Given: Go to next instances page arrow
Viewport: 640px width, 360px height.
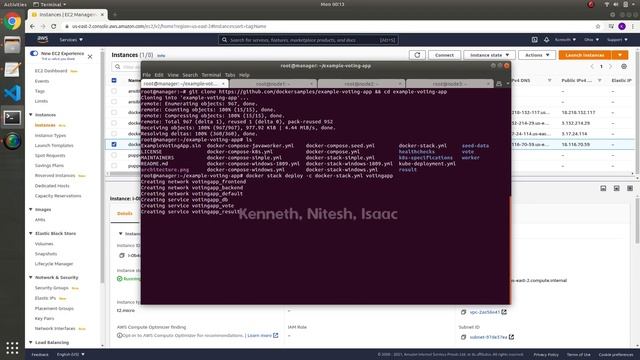Looking at the screenshot, I should point(611,66).
